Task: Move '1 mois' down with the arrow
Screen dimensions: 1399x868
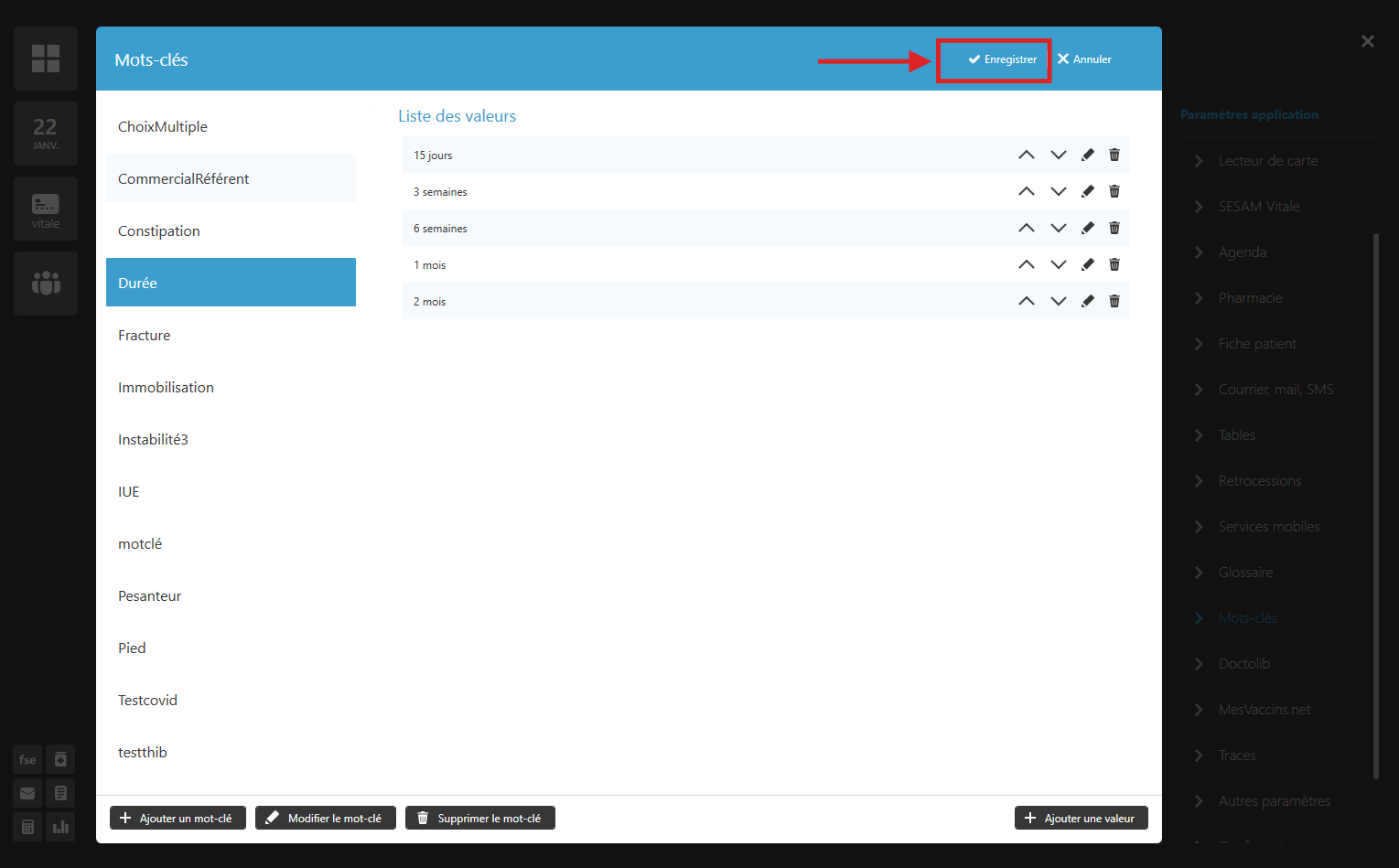Action: coord(1058,264)
